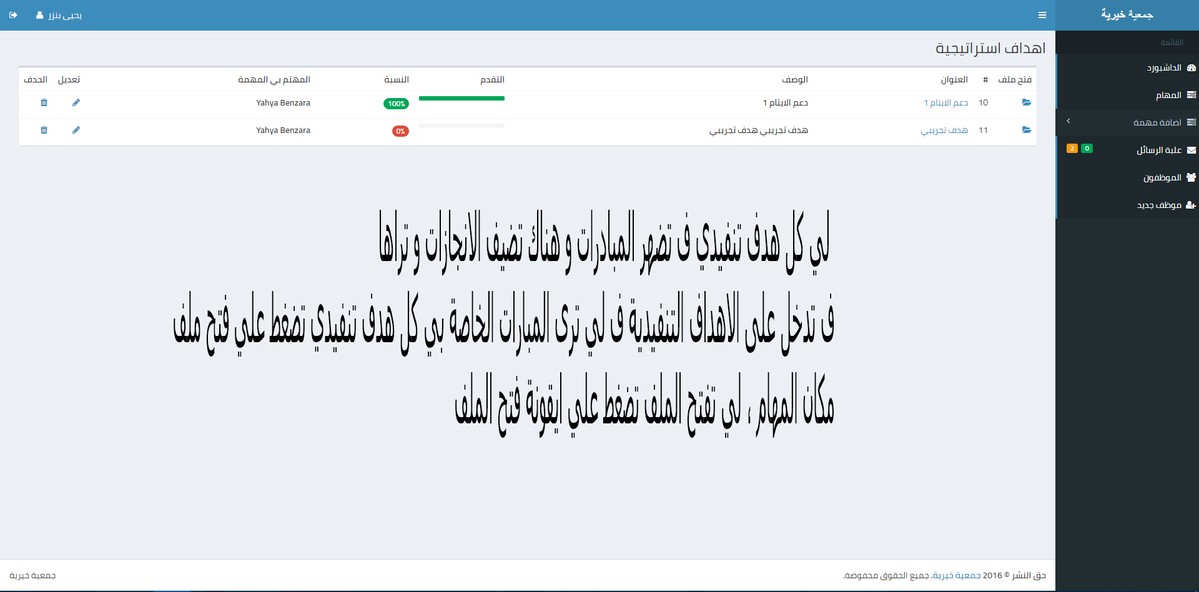Click the جمعية خيرية link in the footer copyright

pyautogui.click(x=956, y=575)
